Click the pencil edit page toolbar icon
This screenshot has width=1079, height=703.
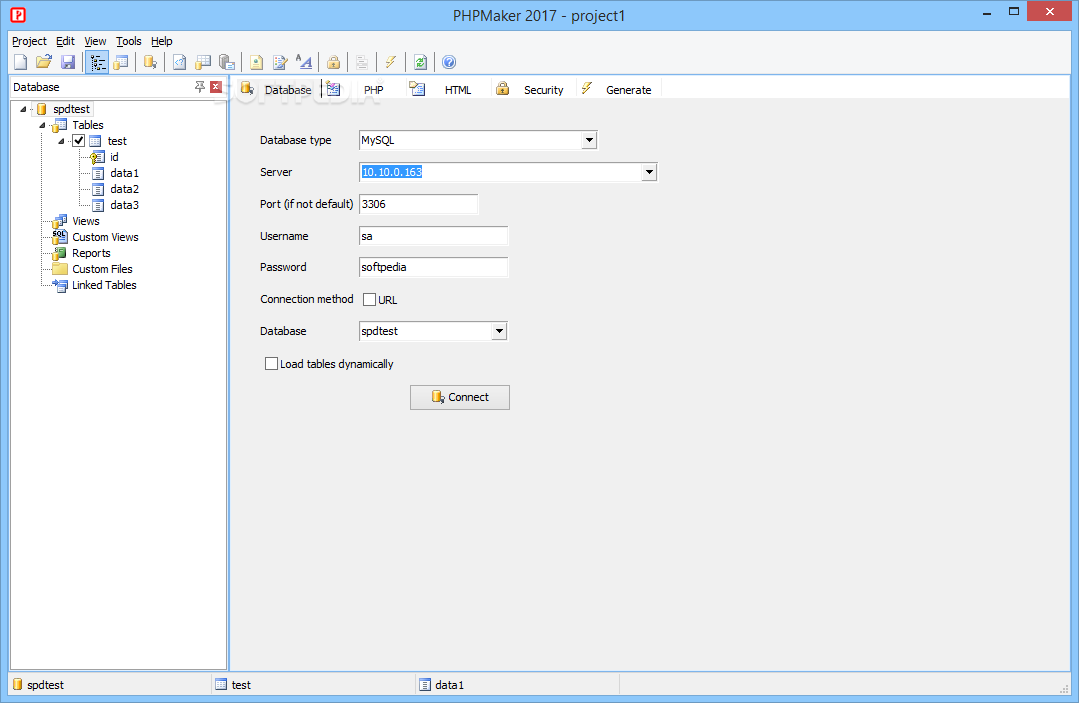point(280,63)
